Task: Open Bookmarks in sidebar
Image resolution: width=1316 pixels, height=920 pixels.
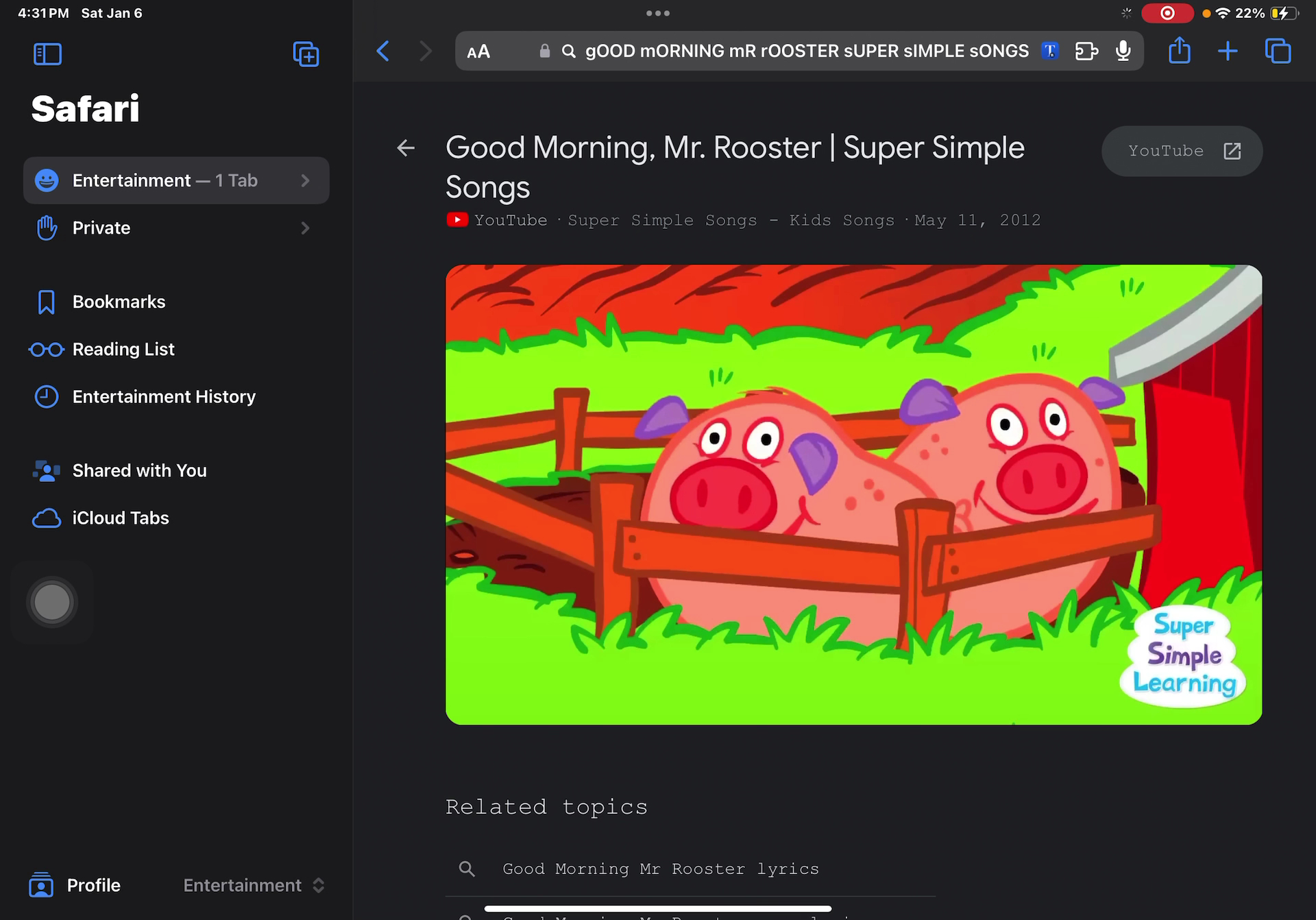Action: (119, 302)
